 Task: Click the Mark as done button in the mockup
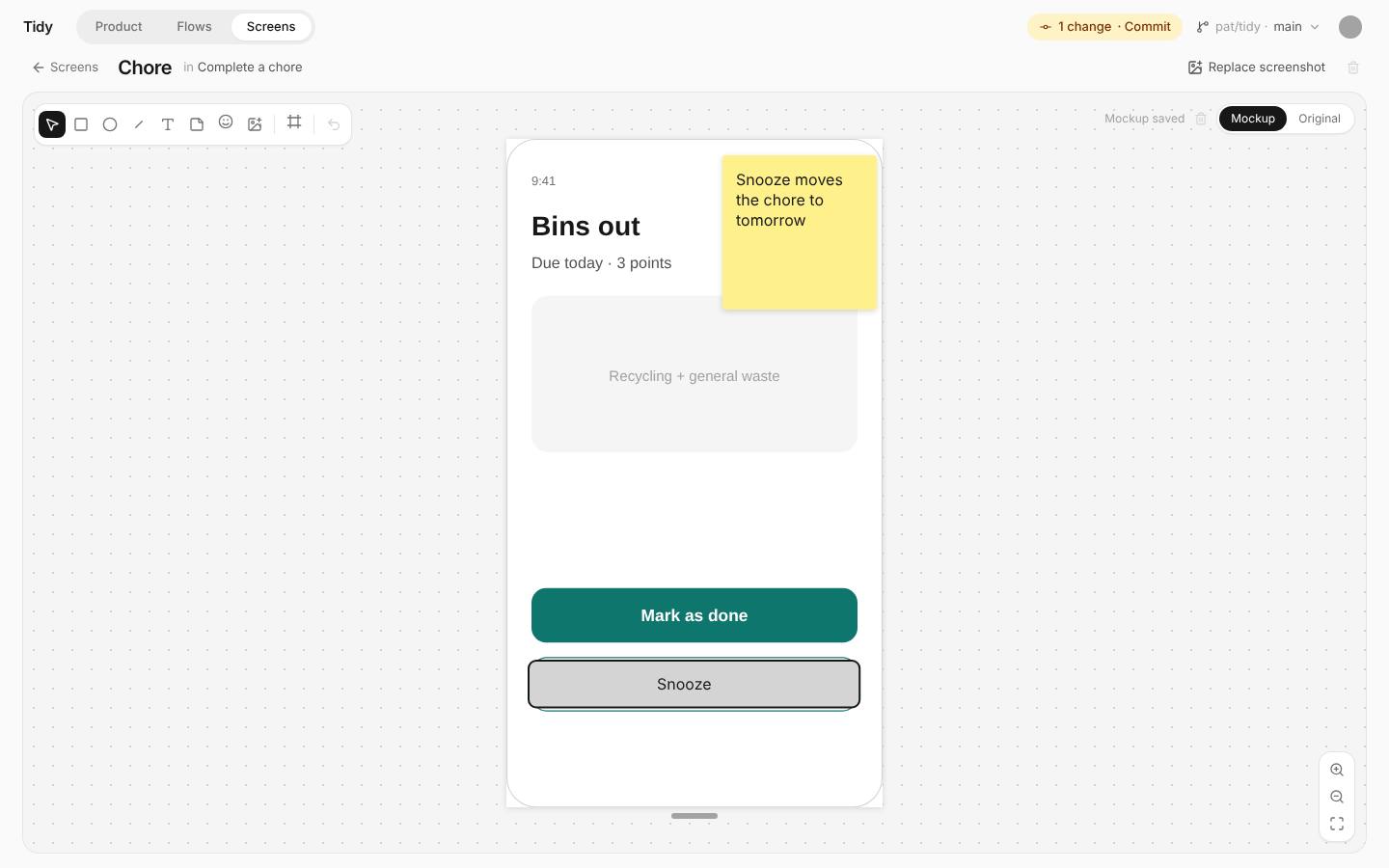point(694,615)
